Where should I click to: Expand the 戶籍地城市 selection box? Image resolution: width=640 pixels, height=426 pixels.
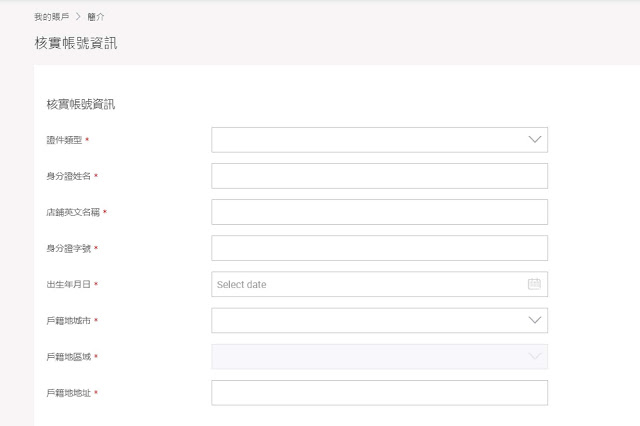pos(379,320)
